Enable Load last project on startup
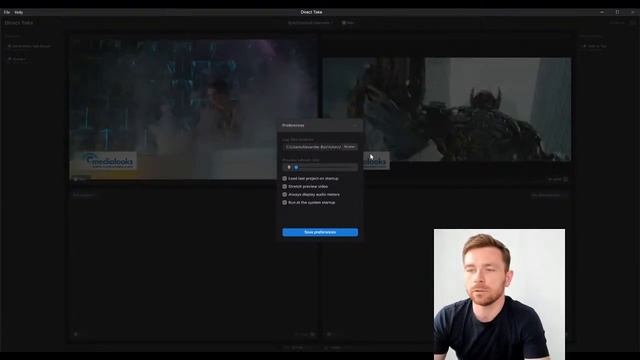Image resolution: width=640 pixels, height=360 pixels. click(284, 179)
